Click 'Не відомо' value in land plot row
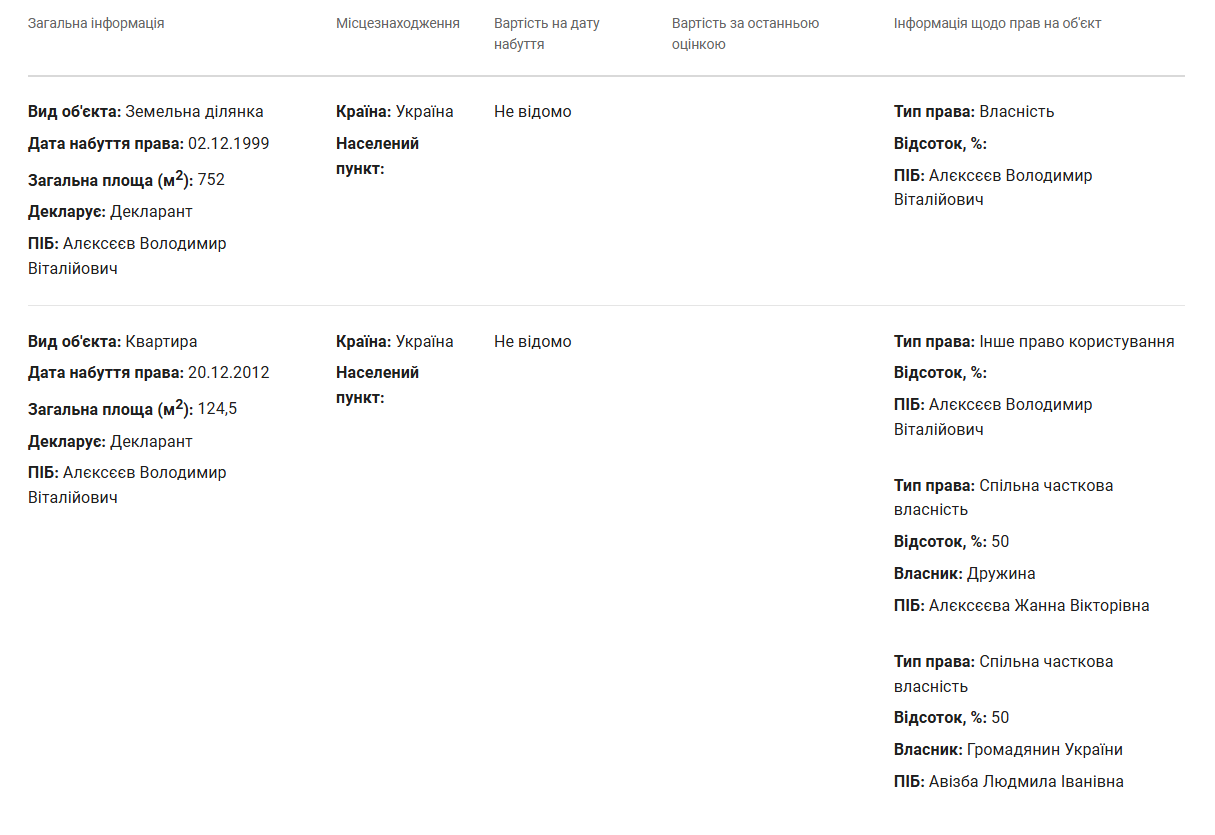1215x835 pixels. point(533,112)
